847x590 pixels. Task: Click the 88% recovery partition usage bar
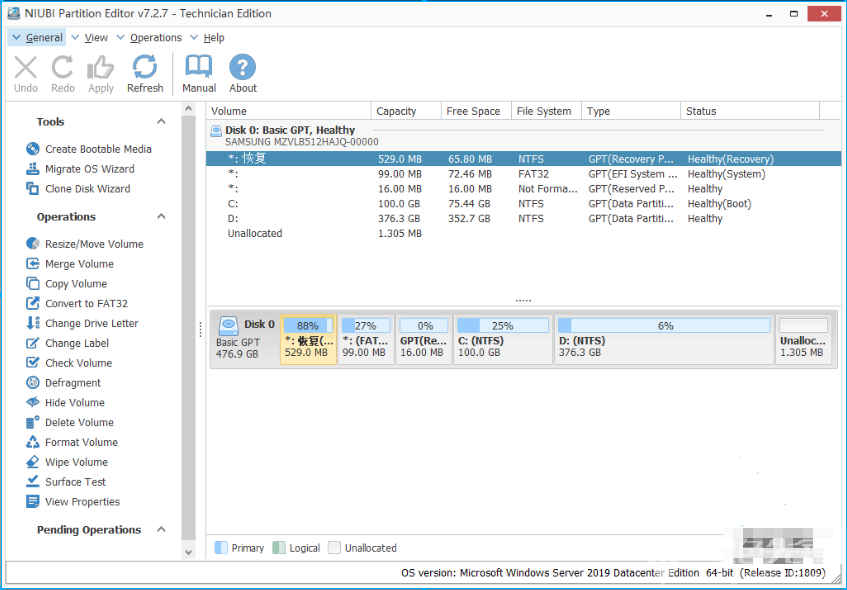308,325
